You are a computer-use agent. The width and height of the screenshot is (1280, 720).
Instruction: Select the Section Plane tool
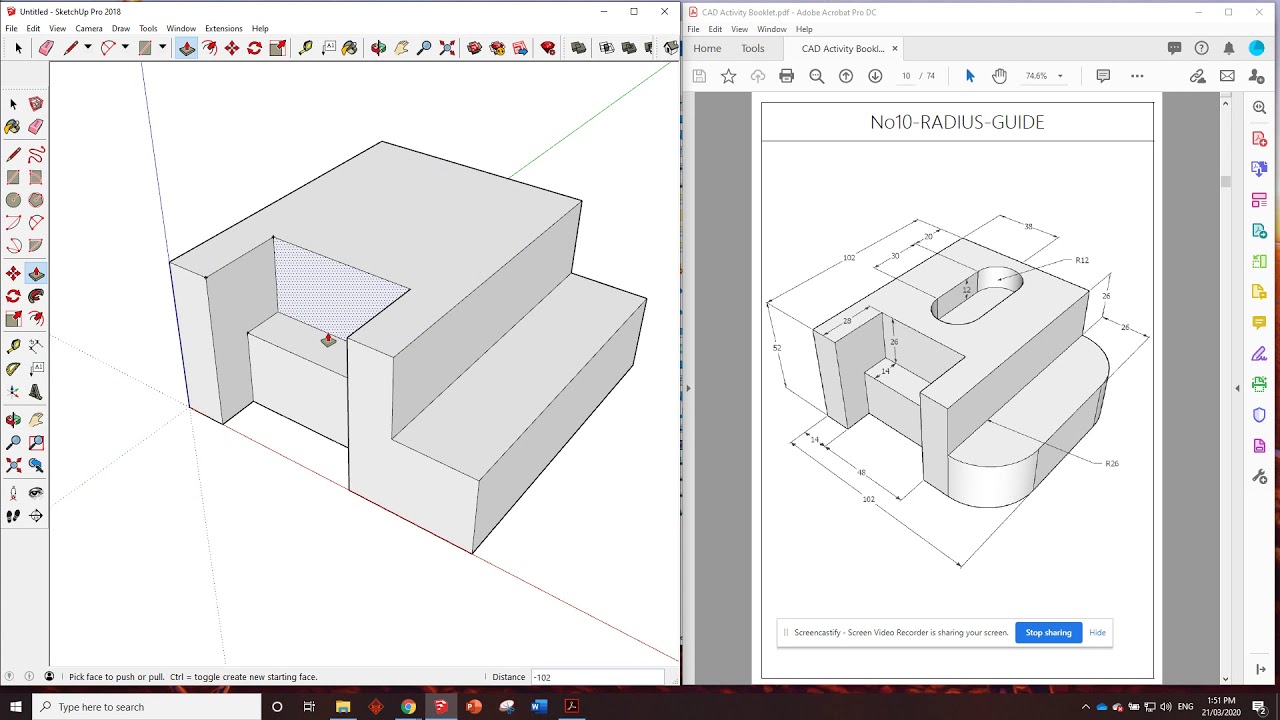tap(36, 516)
